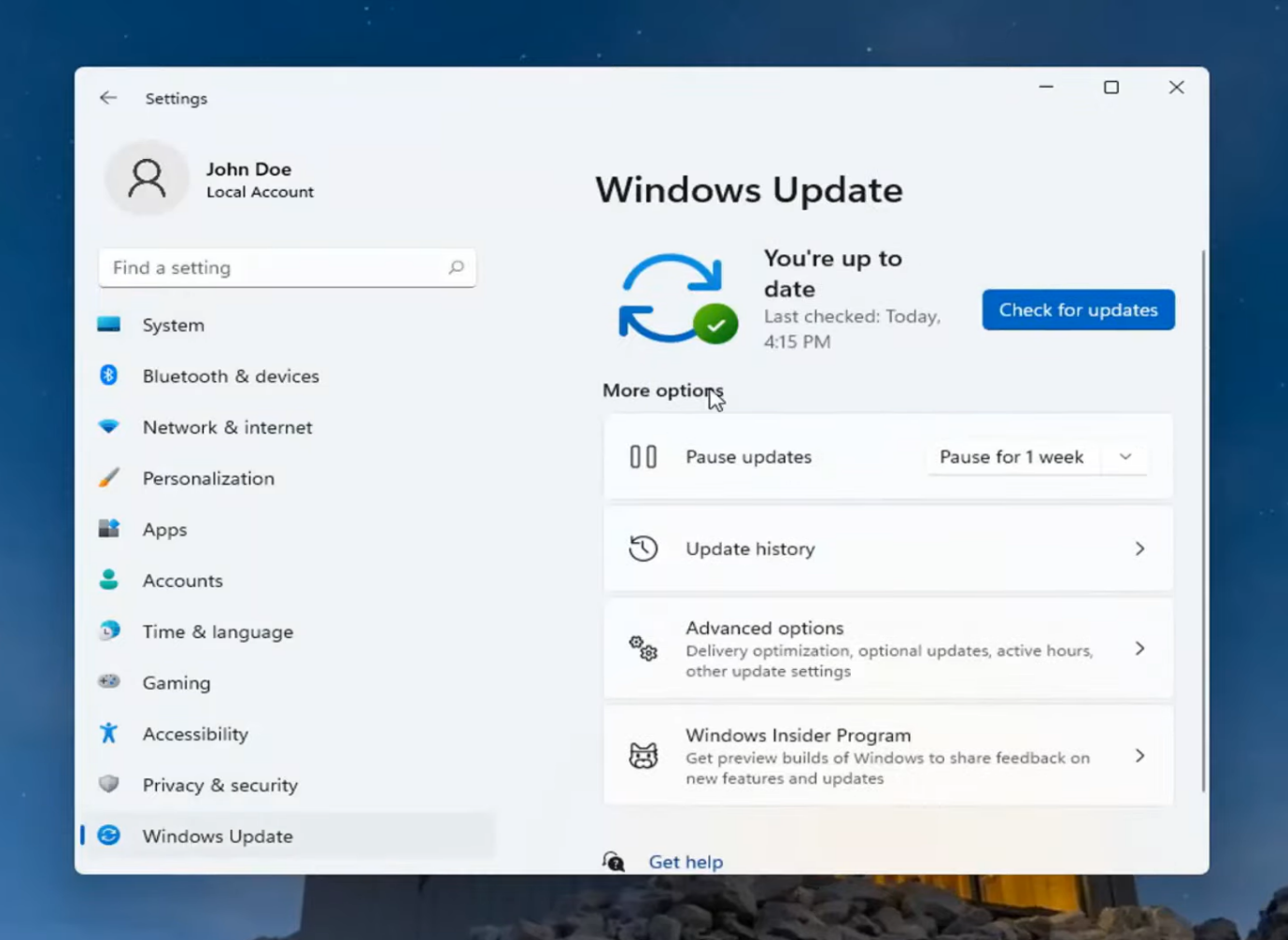Open Network & internet settings
This screenshot has height=940, width=1288.
tap(289, 427)
